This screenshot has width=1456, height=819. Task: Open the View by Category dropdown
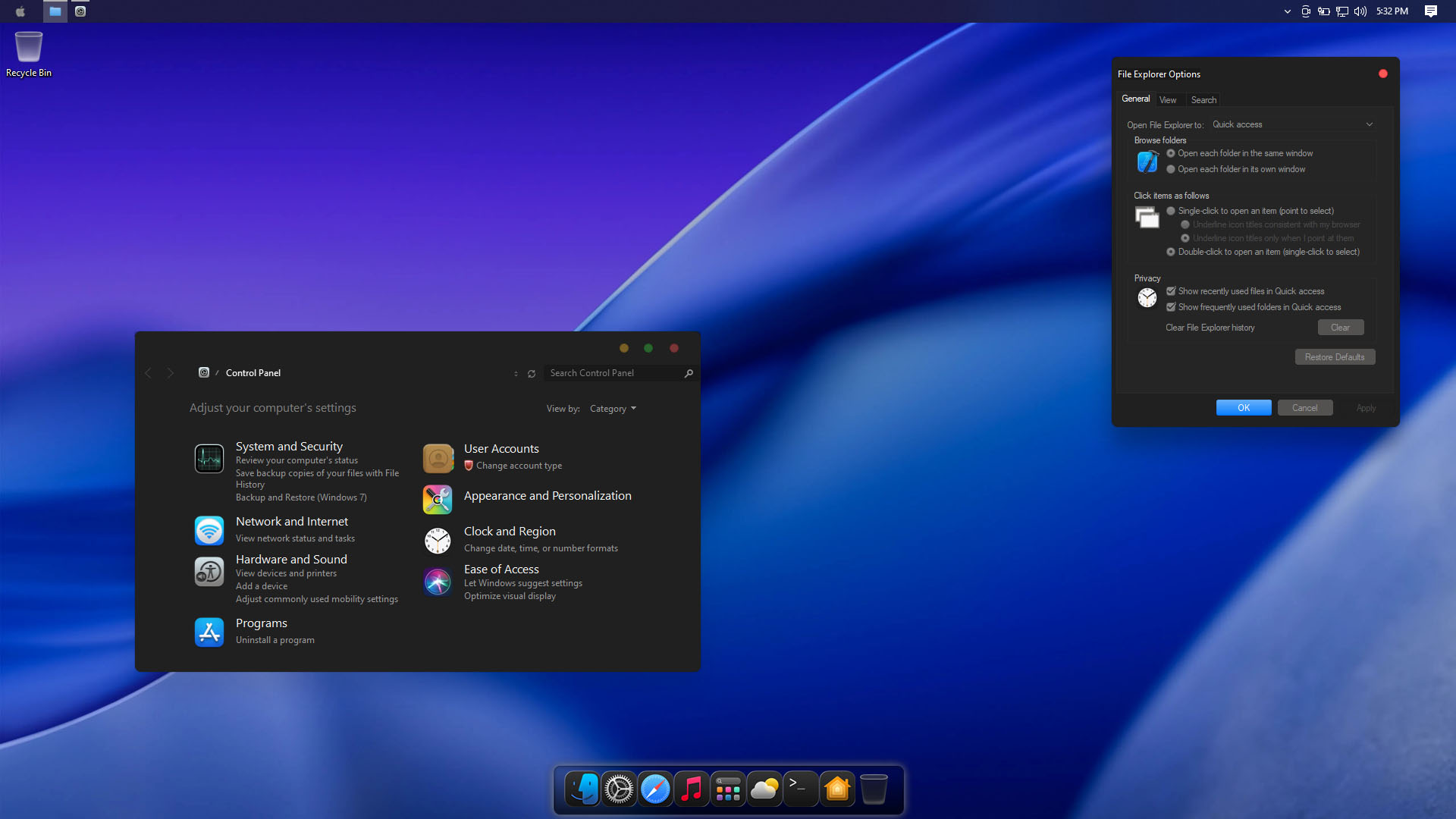tap(612, 408)
